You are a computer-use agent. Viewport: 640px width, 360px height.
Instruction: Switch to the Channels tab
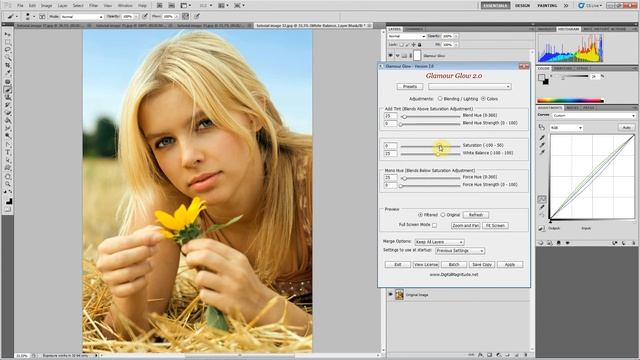point(414,29)
